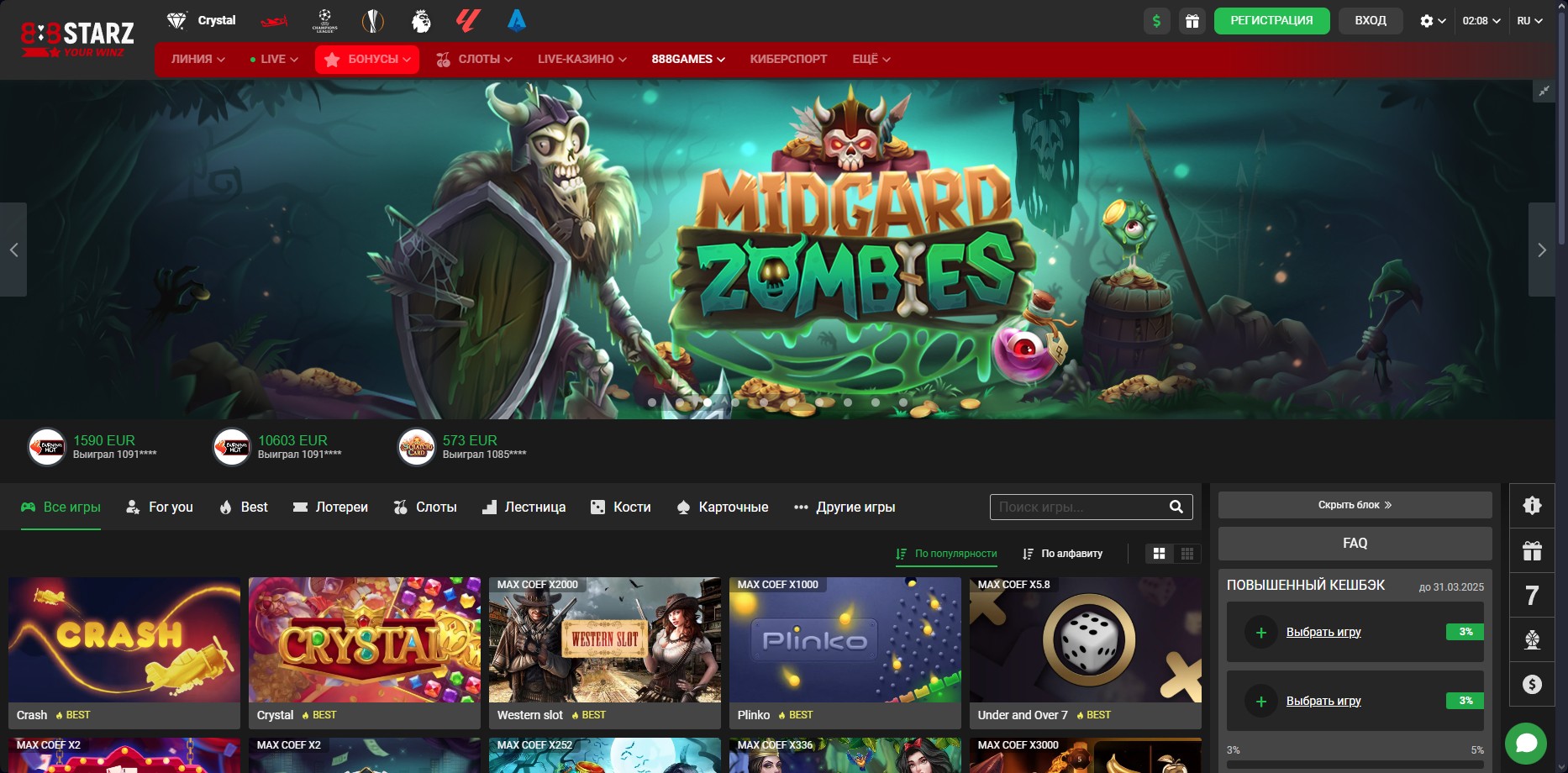Open the 573 EUR winner game icon
Viewport: 1568px width, 773px height.
tap(417, 447)
